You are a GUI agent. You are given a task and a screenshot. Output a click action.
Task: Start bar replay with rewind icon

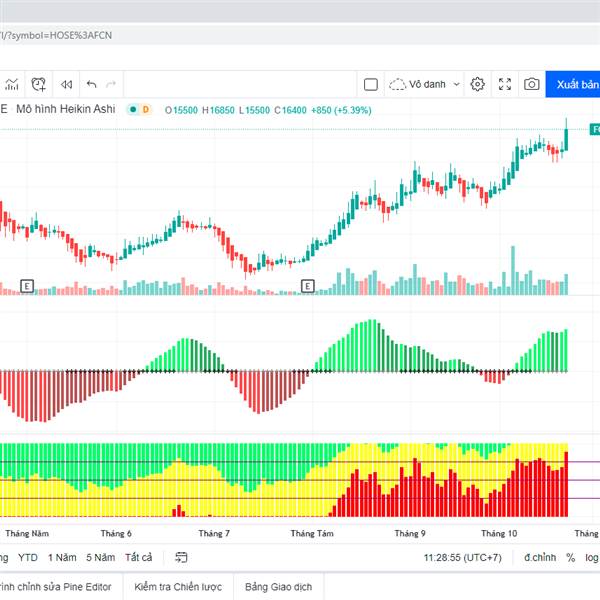pos(66,84)
